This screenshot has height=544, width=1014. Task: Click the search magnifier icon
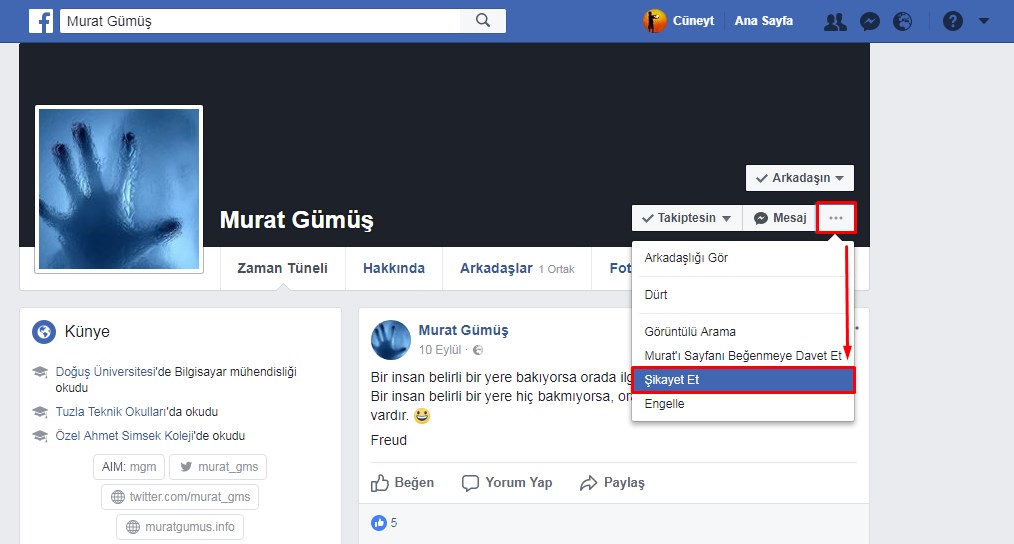click(483, 21)
